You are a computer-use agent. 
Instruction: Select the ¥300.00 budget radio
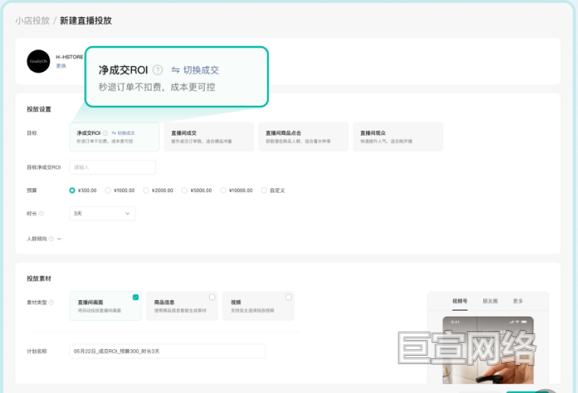pyautogui.click(x=72, y=191)
